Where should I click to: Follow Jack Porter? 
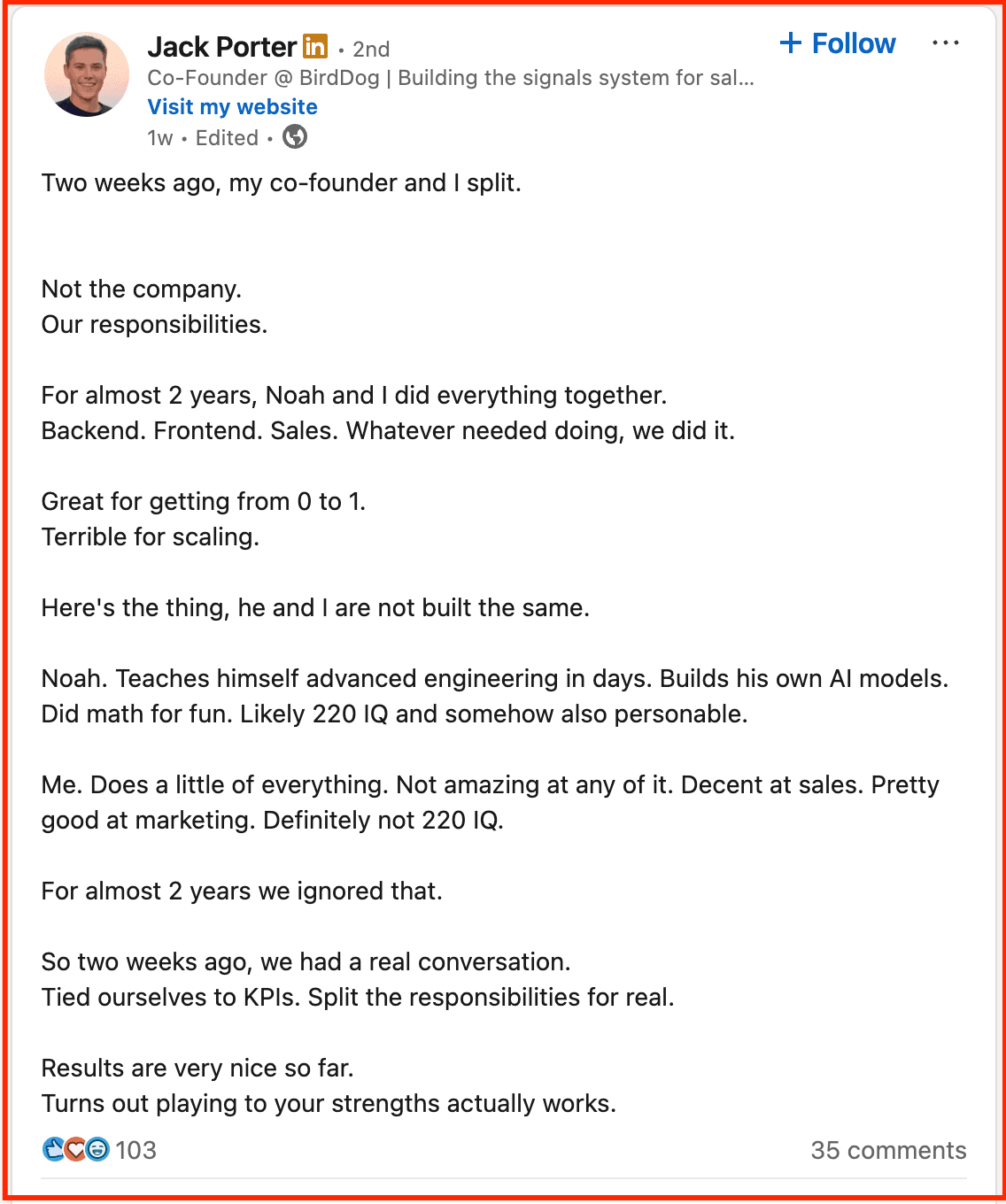[838, 43]
